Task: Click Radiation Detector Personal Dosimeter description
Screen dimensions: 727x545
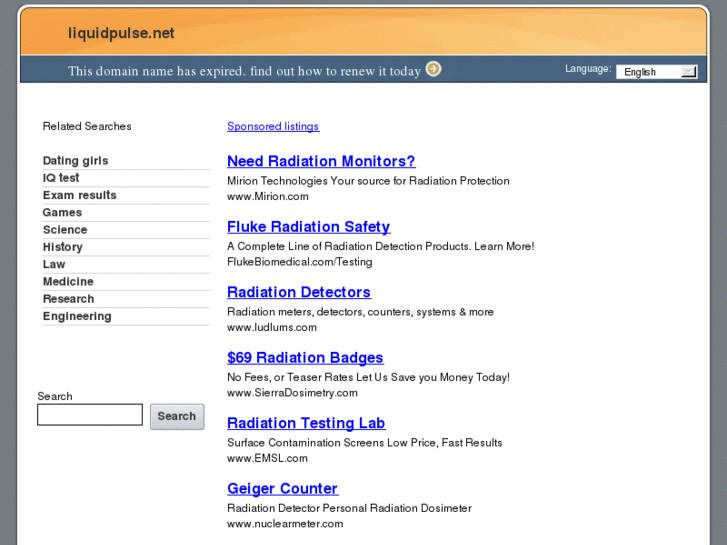Action: point(349,508)
